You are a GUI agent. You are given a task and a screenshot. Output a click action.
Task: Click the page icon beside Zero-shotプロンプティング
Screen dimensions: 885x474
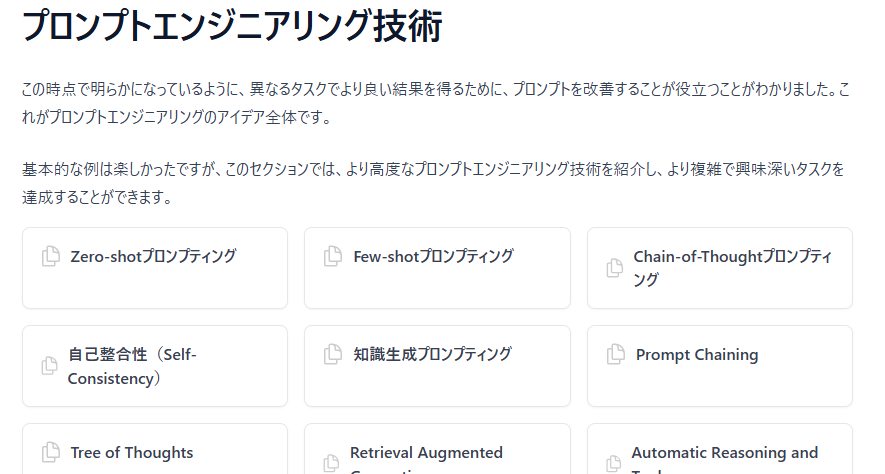(50, 257)
